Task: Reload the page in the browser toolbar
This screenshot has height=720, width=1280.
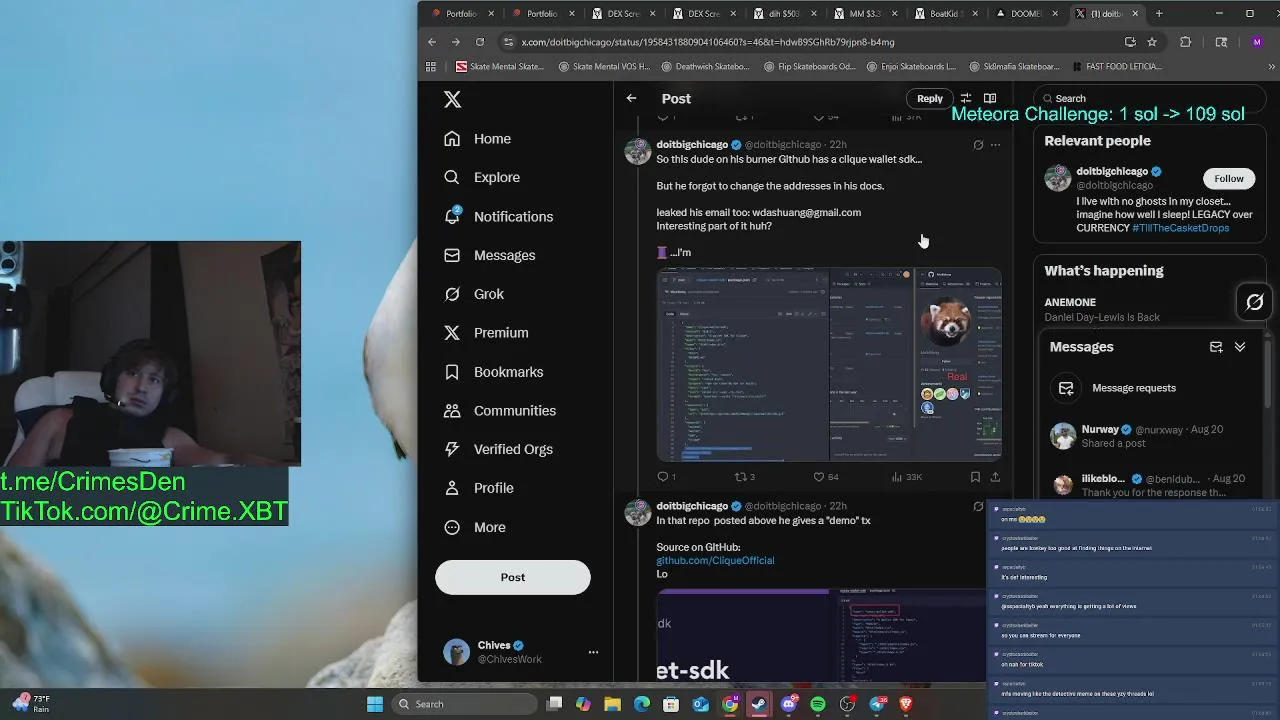Action: pyautogui.click(x=480, y=42)
